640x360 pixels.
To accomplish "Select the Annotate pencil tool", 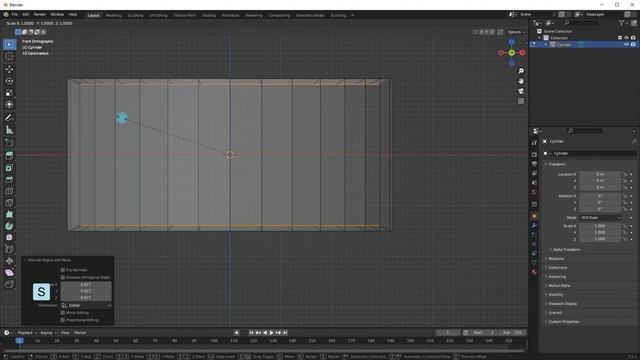I will point(9,118).
